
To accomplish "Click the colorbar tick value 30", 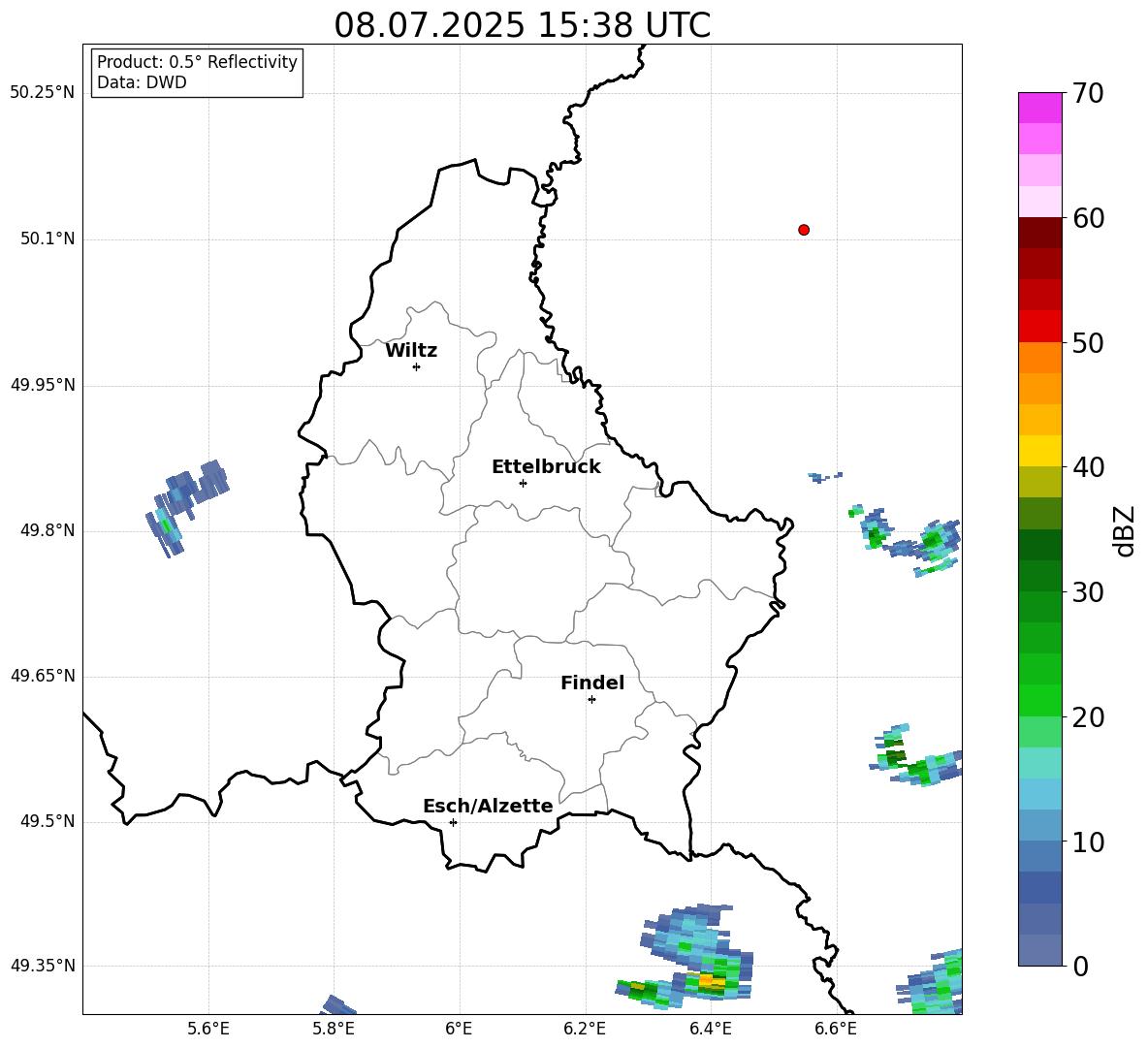I will point(1088,592).
